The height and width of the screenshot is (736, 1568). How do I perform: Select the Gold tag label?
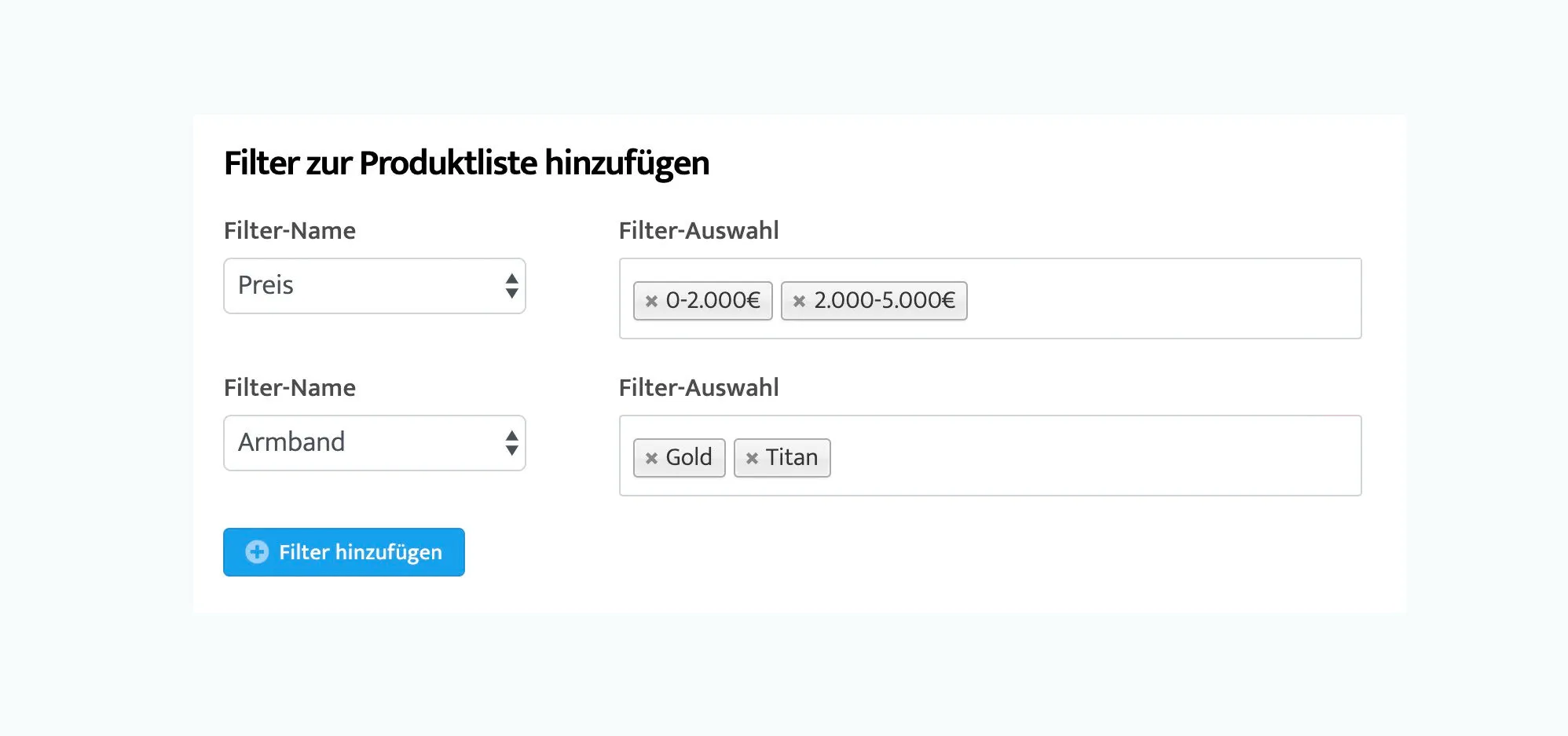689,457
